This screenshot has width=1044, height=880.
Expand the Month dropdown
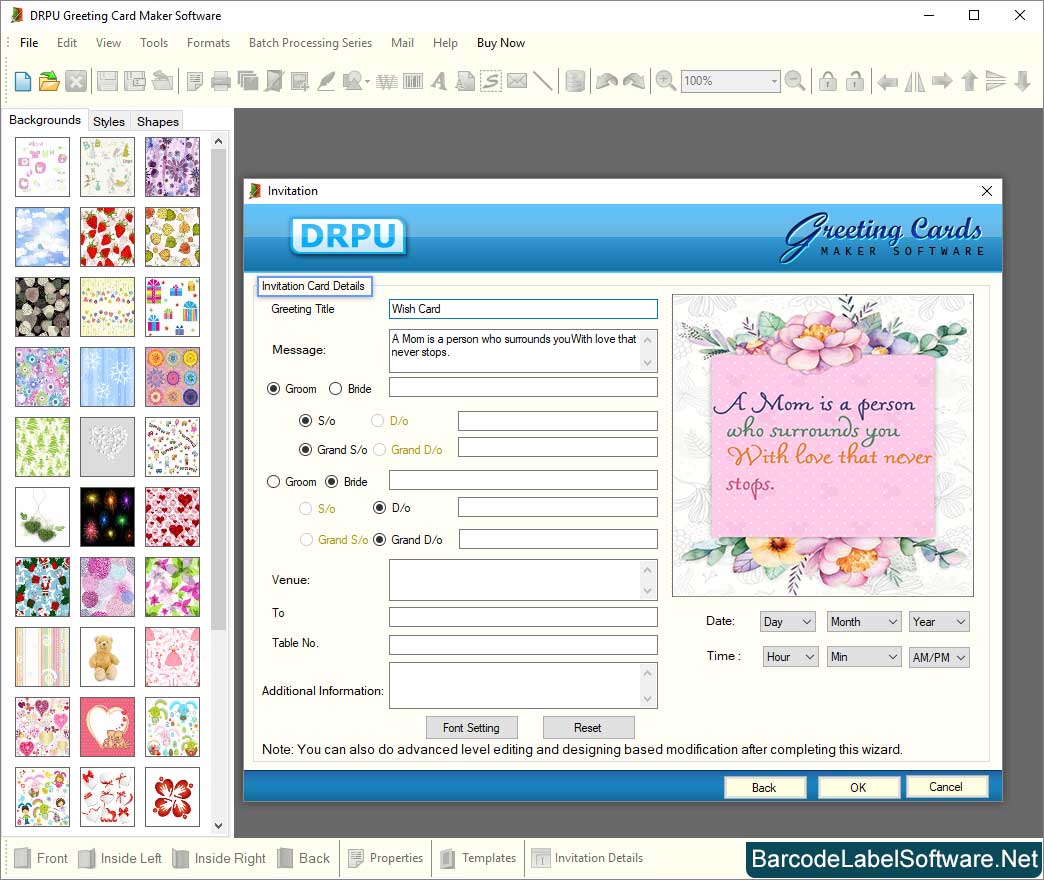pos(864,622)
